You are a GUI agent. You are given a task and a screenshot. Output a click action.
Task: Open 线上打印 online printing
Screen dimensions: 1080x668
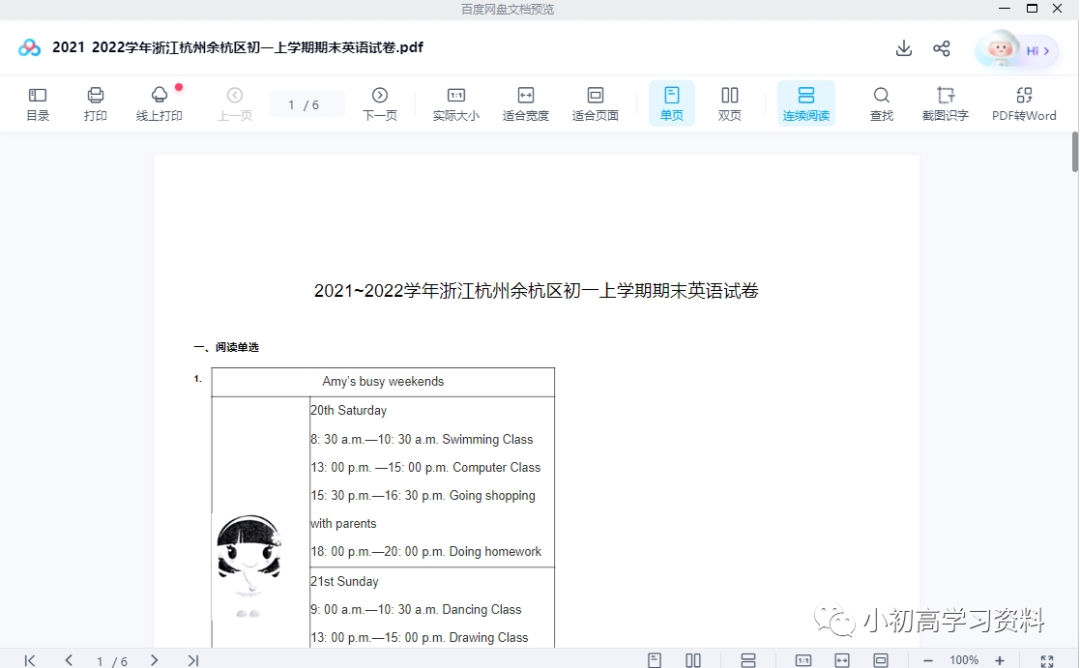pyautogui.click(x=159, y=104)
